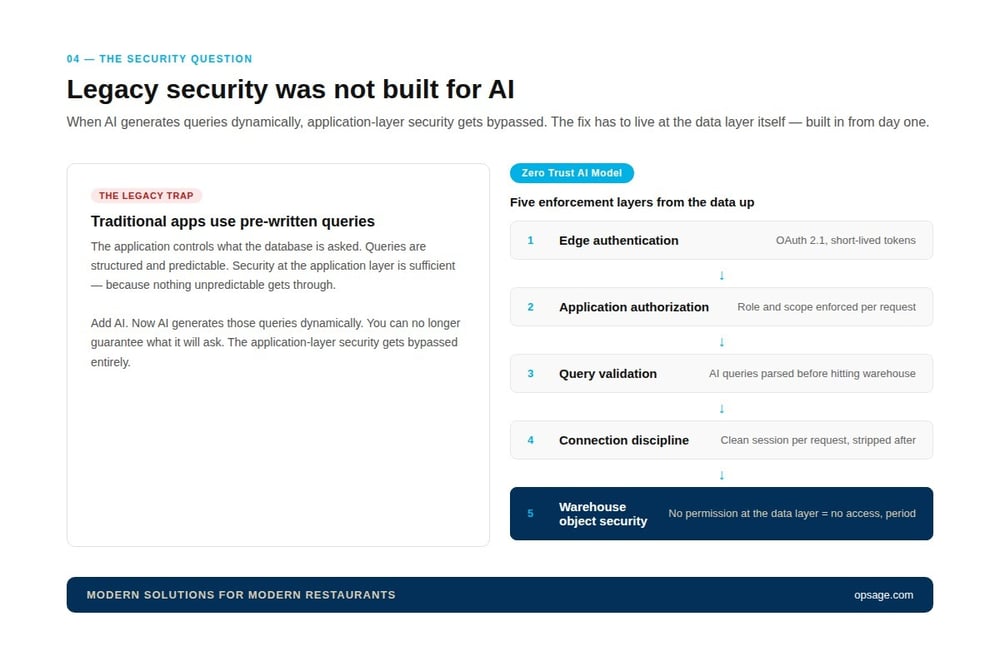Select the Query validation layer row
This screenshot has height=666, width=1000.
click(x=721, y=373)
